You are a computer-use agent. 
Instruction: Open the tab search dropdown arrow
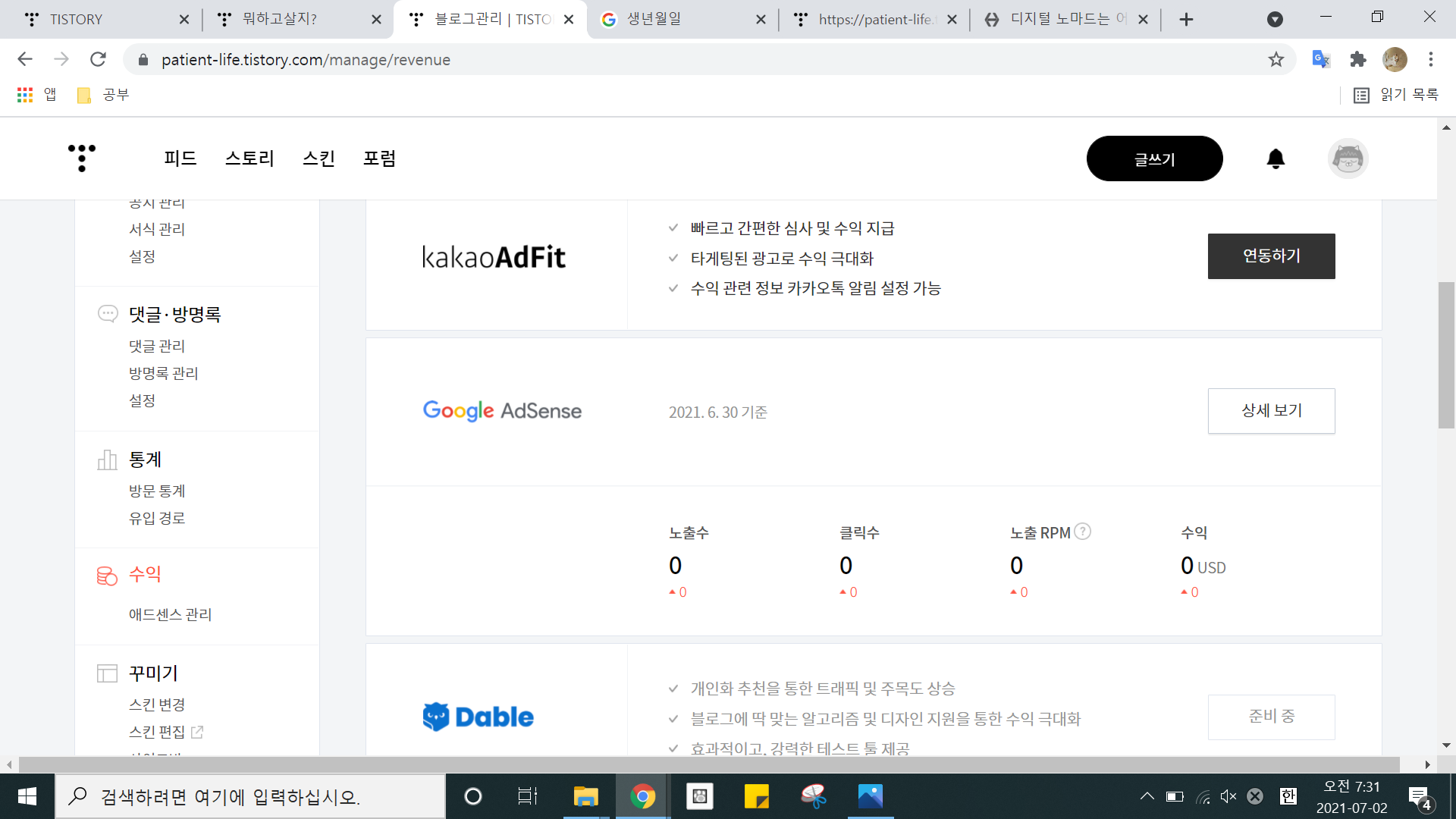[1276, 20]
